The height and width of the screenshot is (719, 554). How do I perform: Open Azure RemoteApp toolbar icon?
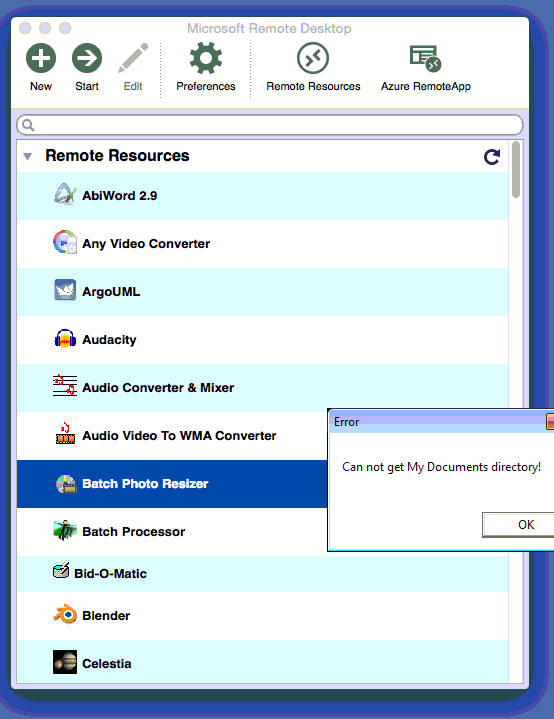tap(426, 58)
